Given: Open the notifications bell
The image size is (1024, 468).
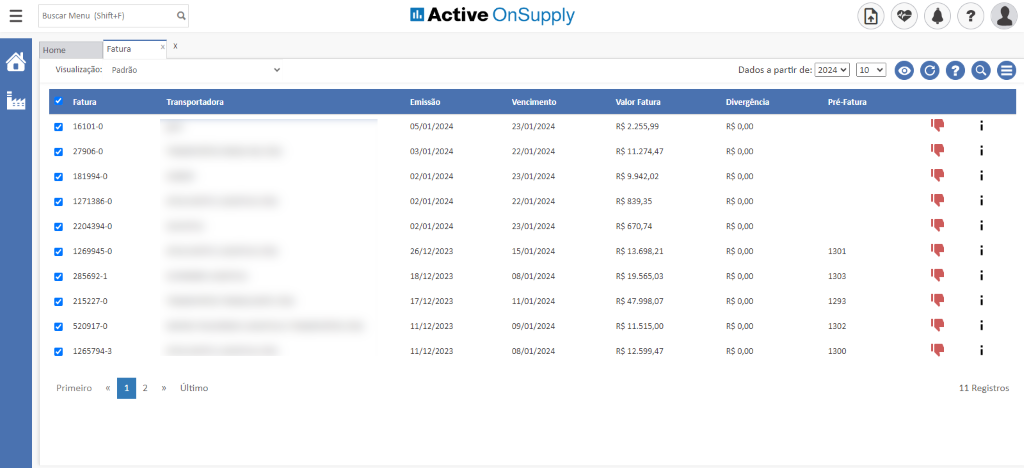Looking at the screenshot, I should (937, 16).
